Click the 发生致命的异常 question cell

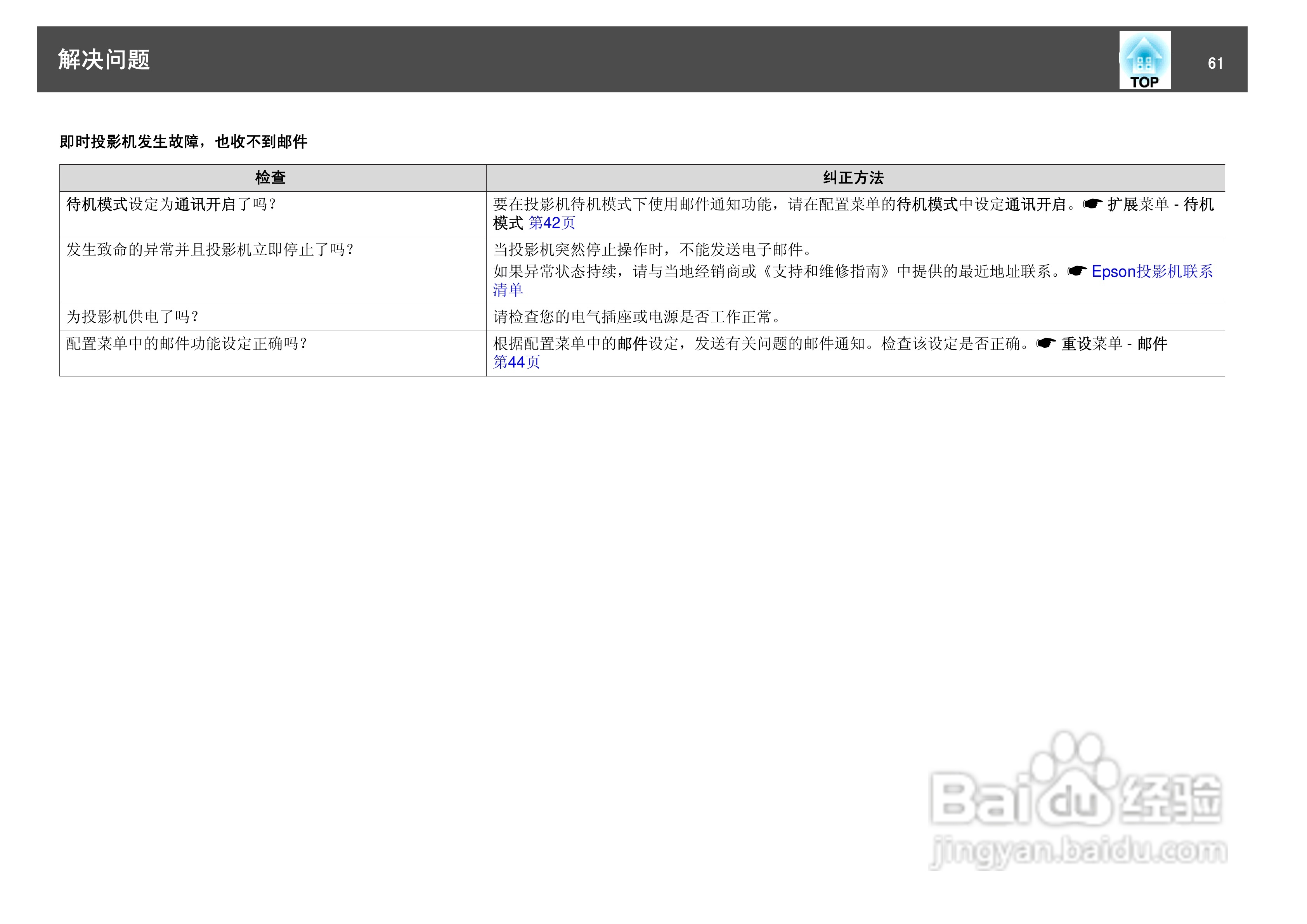(x=210, y=250)
